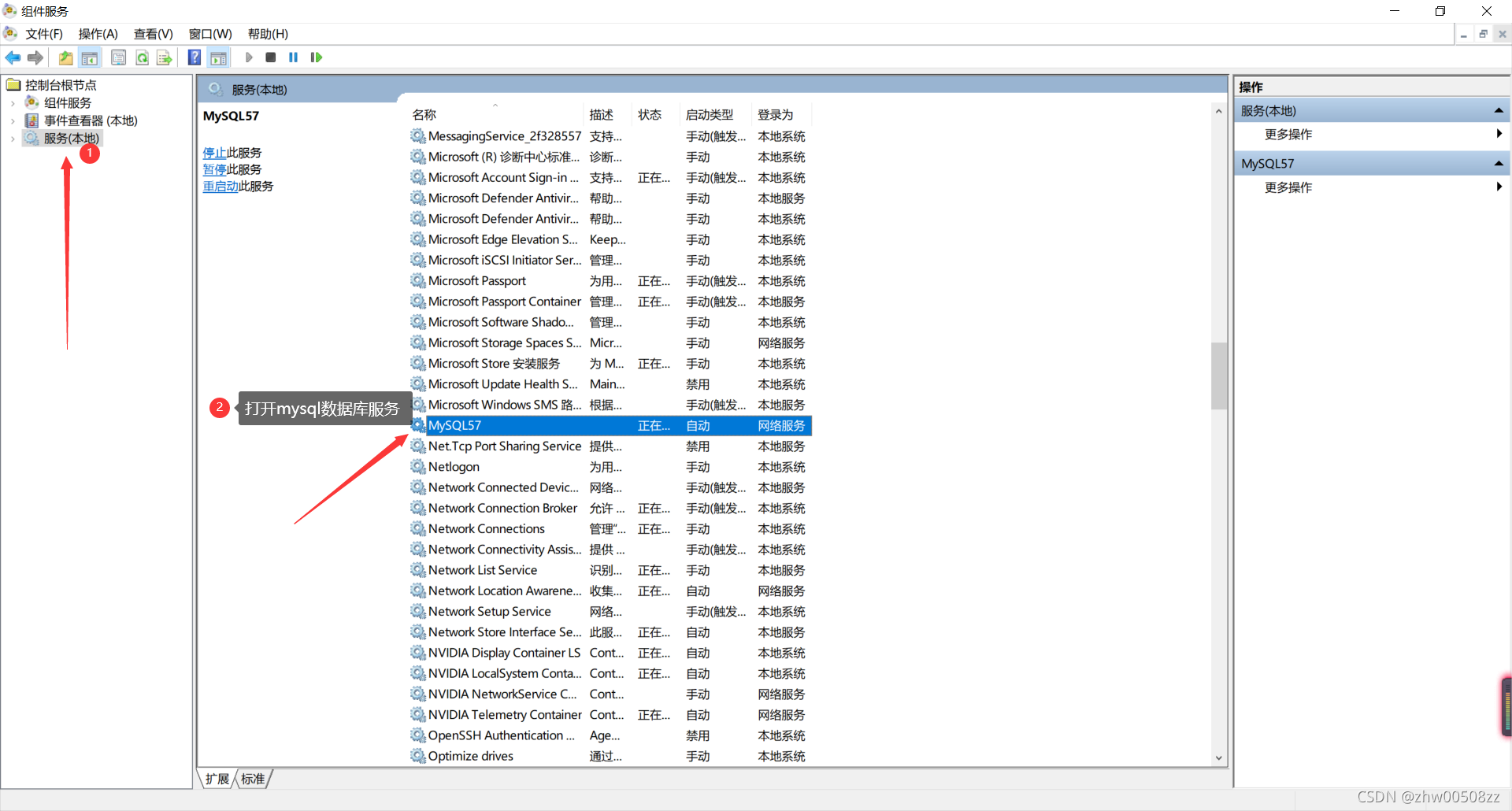Click the Refresh toolbar icon
This screenshot has width=1512, height=811.
point(142,57)
